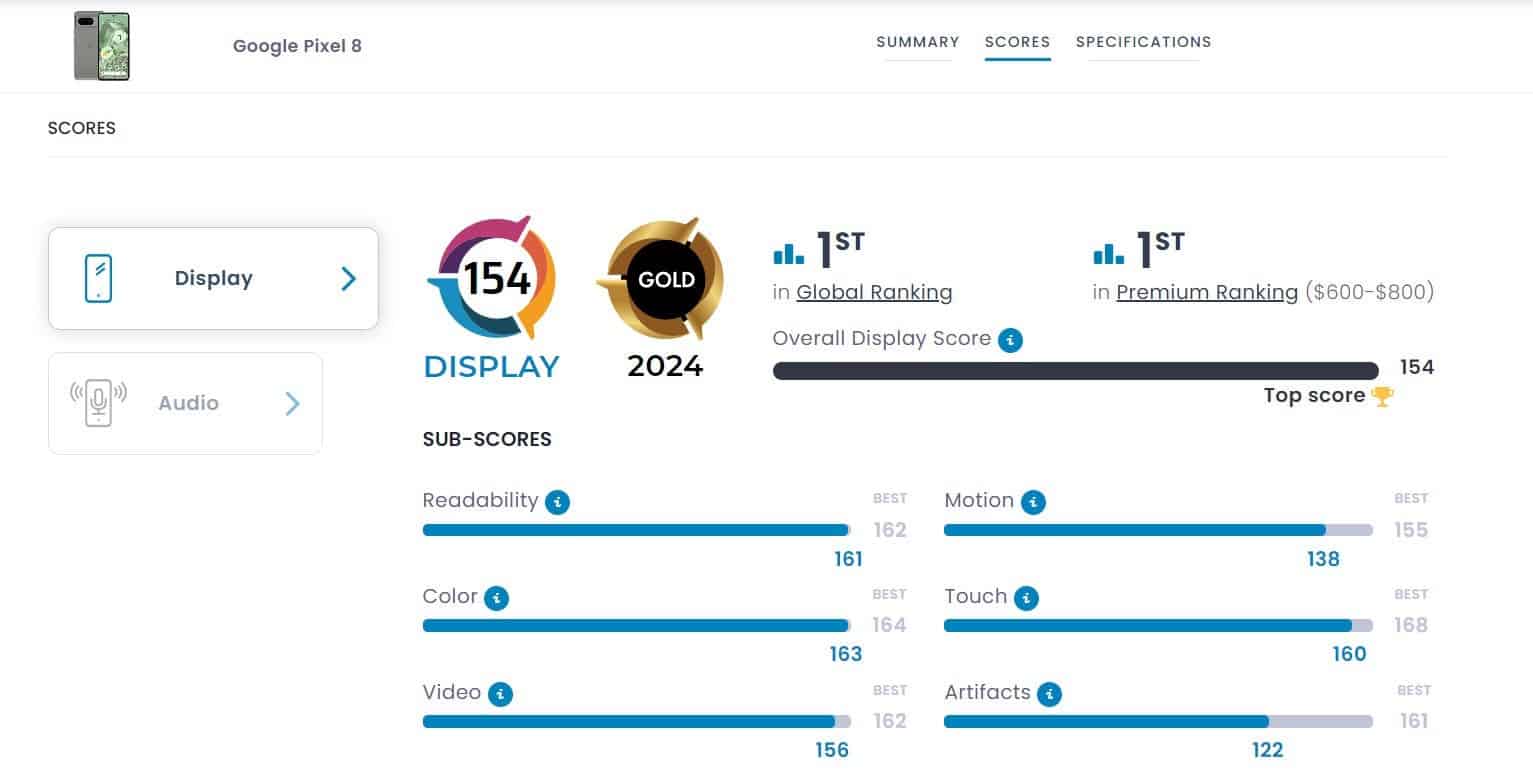
Task: Select the Display score card
Action: pos(213,278)
